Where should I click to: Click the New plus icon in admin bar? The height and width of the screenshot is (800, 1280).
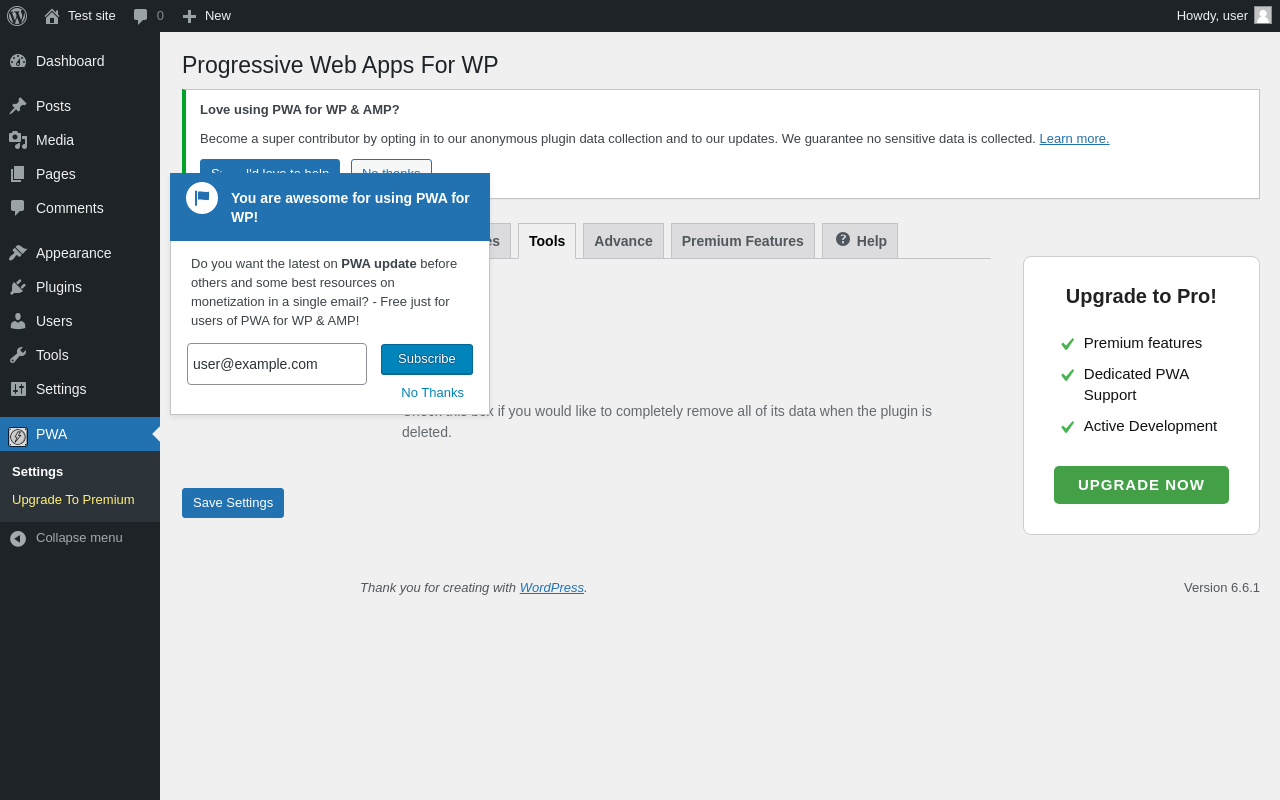[x=189, y=16]
